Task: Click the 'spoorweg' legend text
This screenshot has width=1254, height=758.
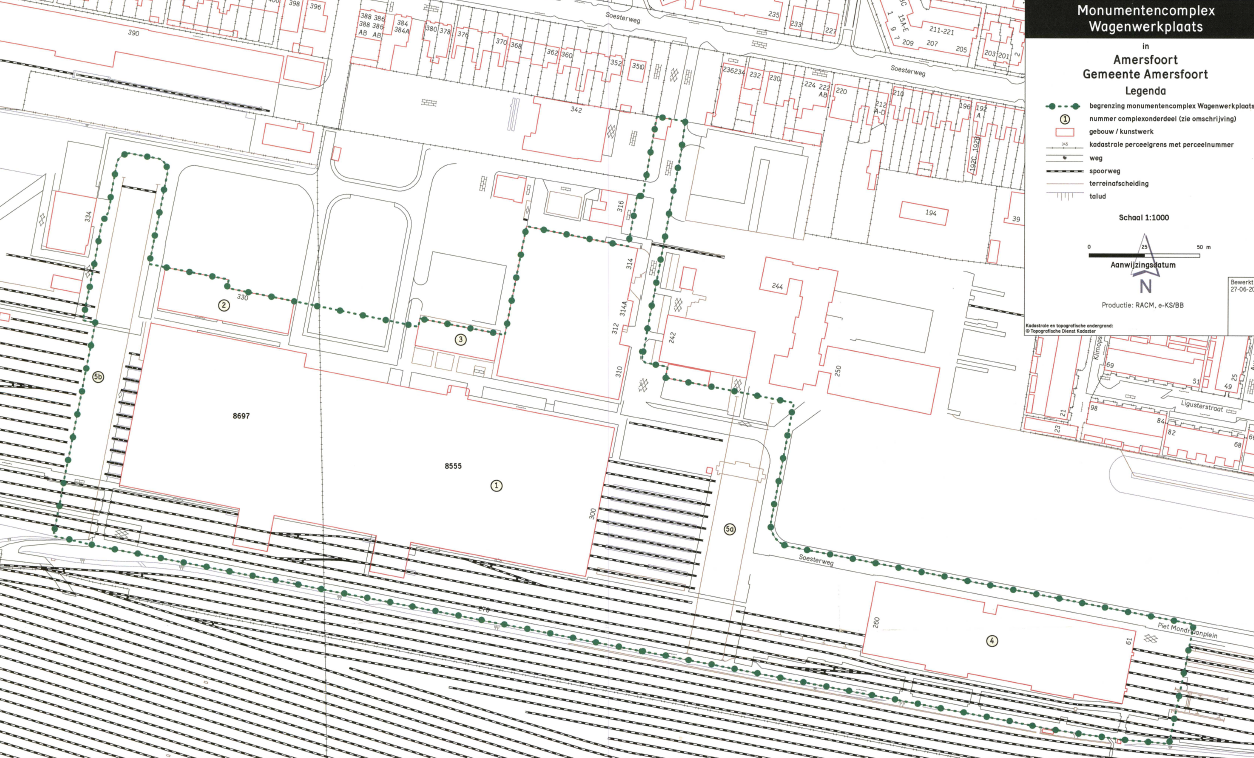Action: pyautogui.click(x=1104, y=171)
